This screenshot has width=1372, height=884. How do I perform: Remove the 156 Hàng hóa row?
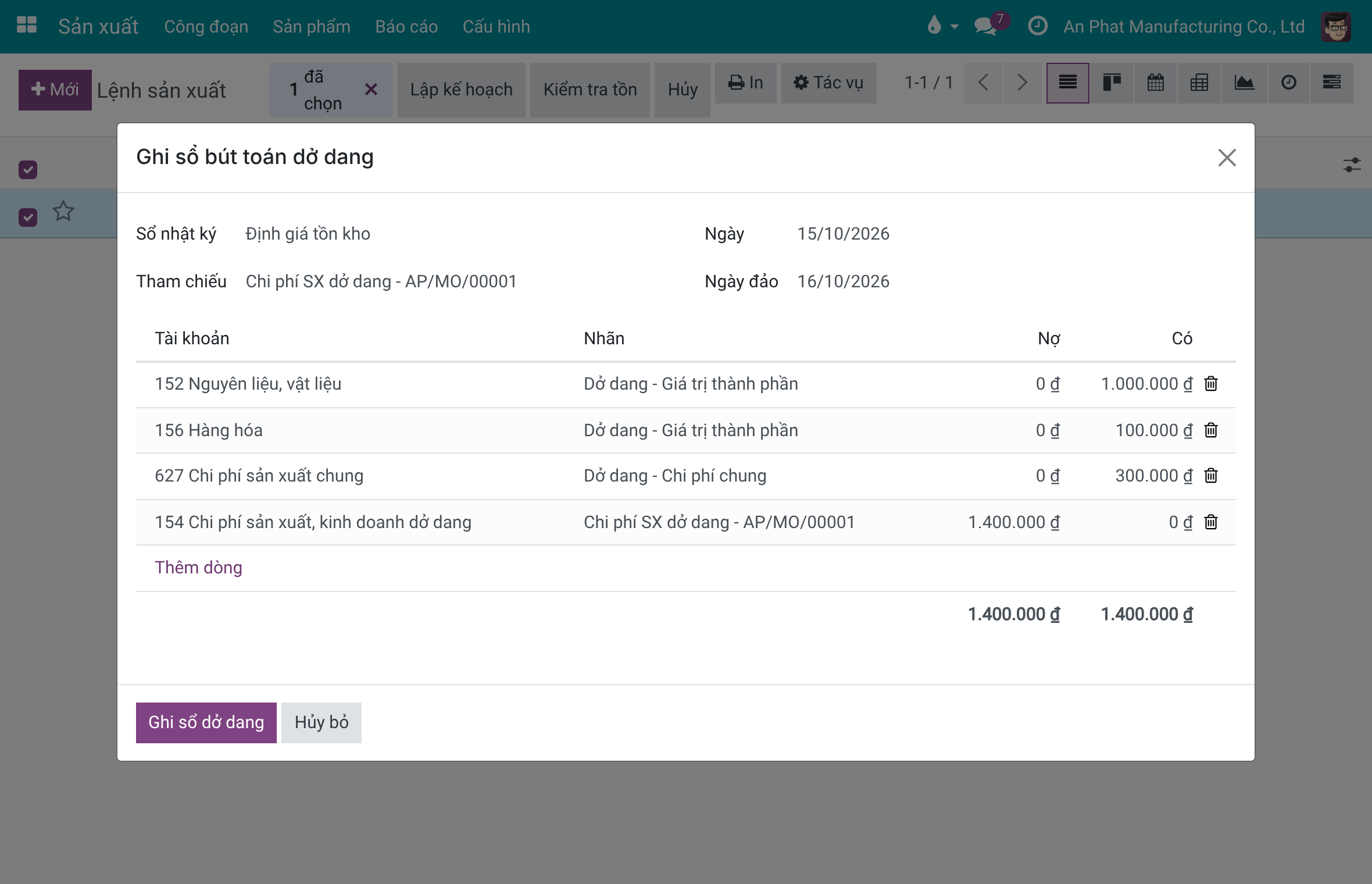point(1211,430)
